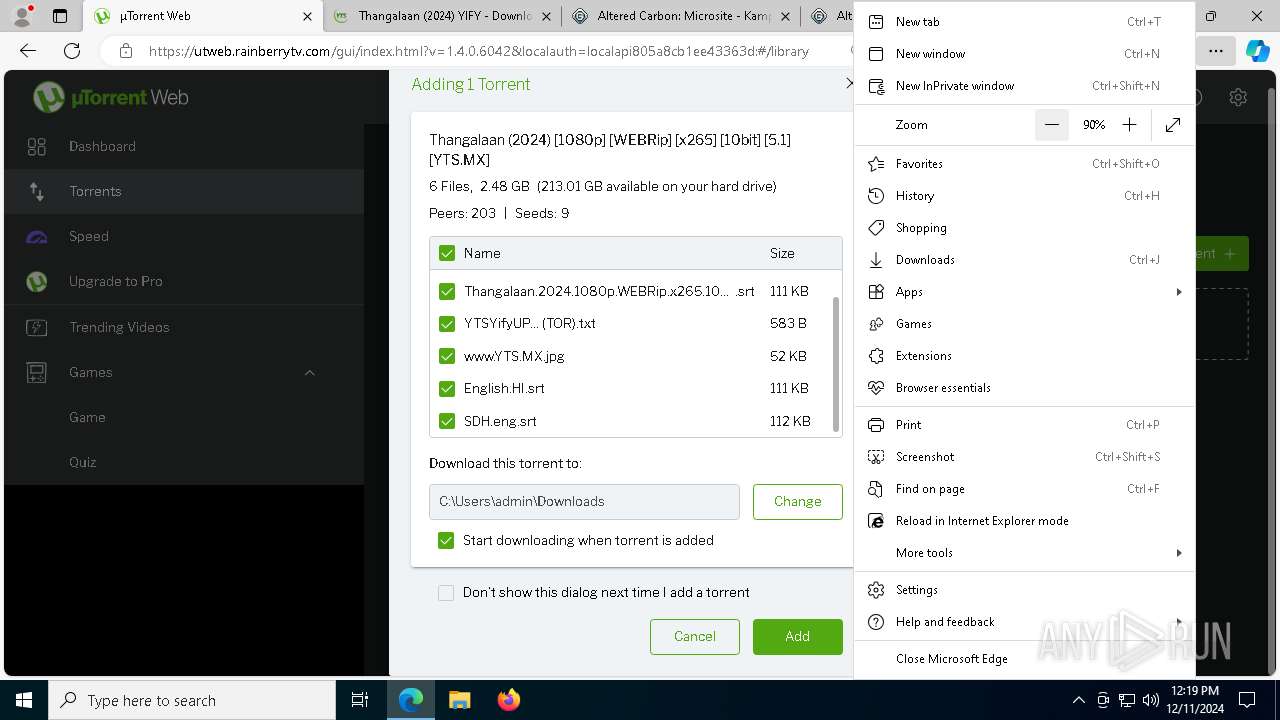
Task: Show hidden system tray icons
Action: 1078,700
